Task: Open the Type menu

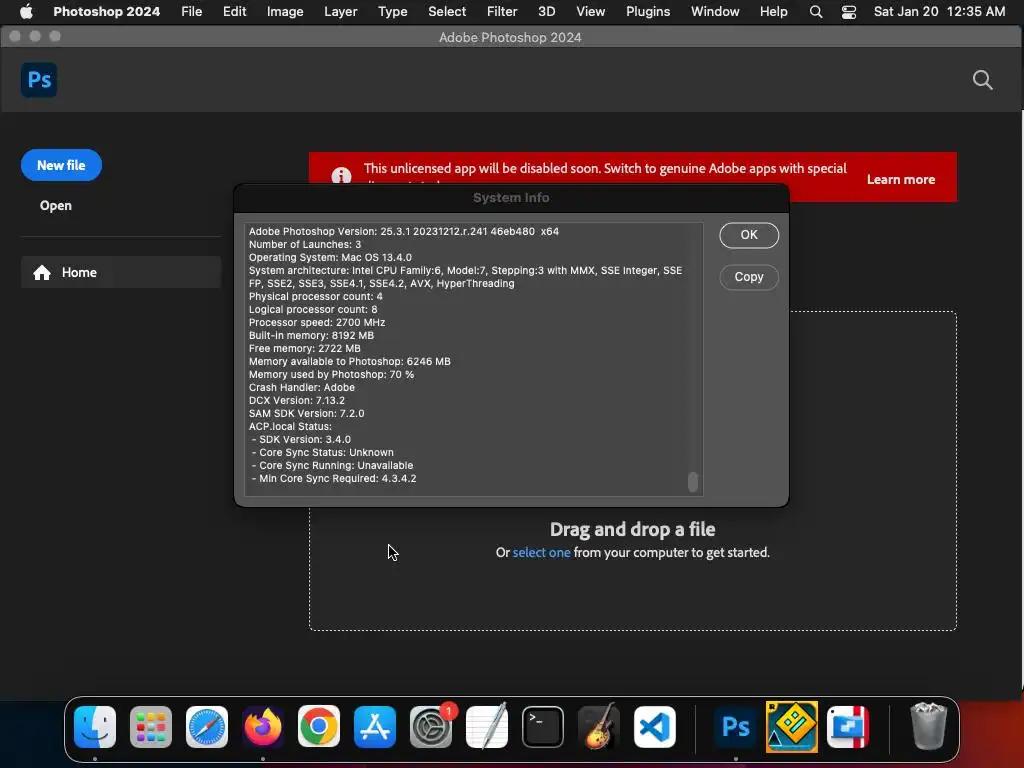Action: (x=392, y=12)
